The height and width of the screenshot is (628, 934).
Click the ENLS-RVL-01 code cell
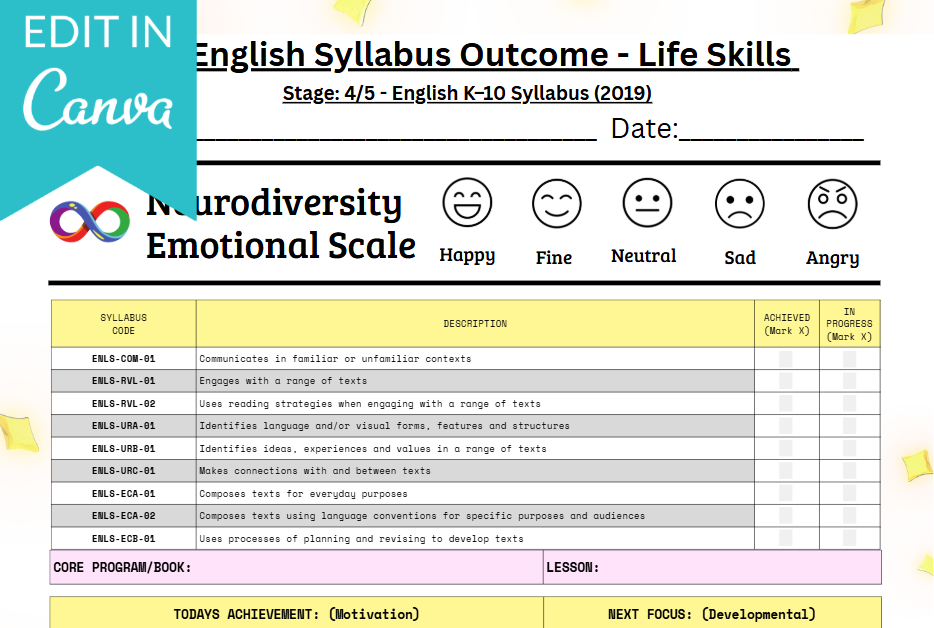tap(123, 381)
